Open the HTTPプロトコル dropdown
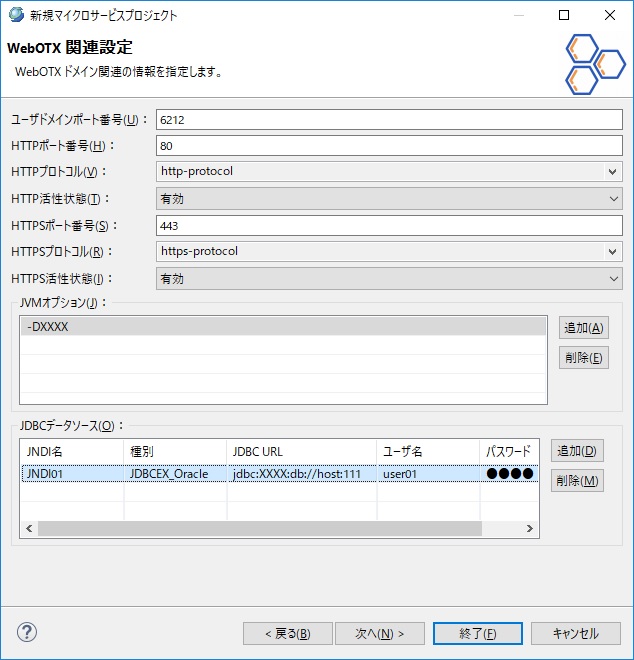 (389, 172)
